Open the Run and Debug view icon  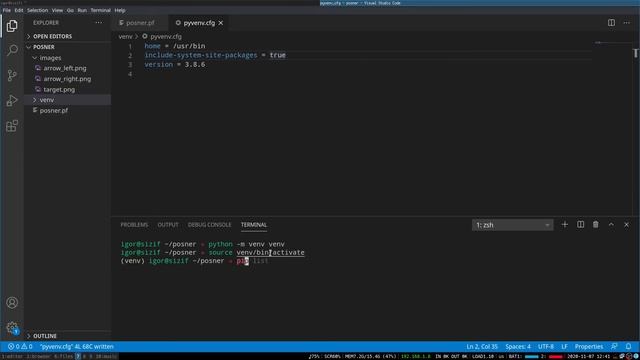pos(12,100)
